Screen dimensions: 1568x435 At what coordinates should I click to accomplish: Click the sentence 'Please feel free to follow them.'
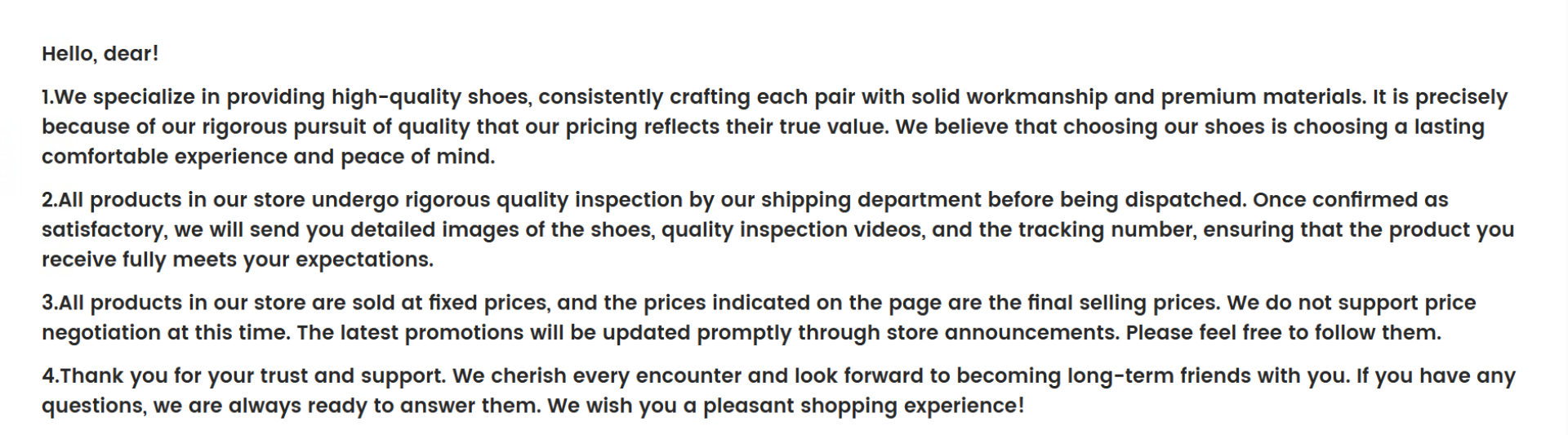tap(1283, 333)
